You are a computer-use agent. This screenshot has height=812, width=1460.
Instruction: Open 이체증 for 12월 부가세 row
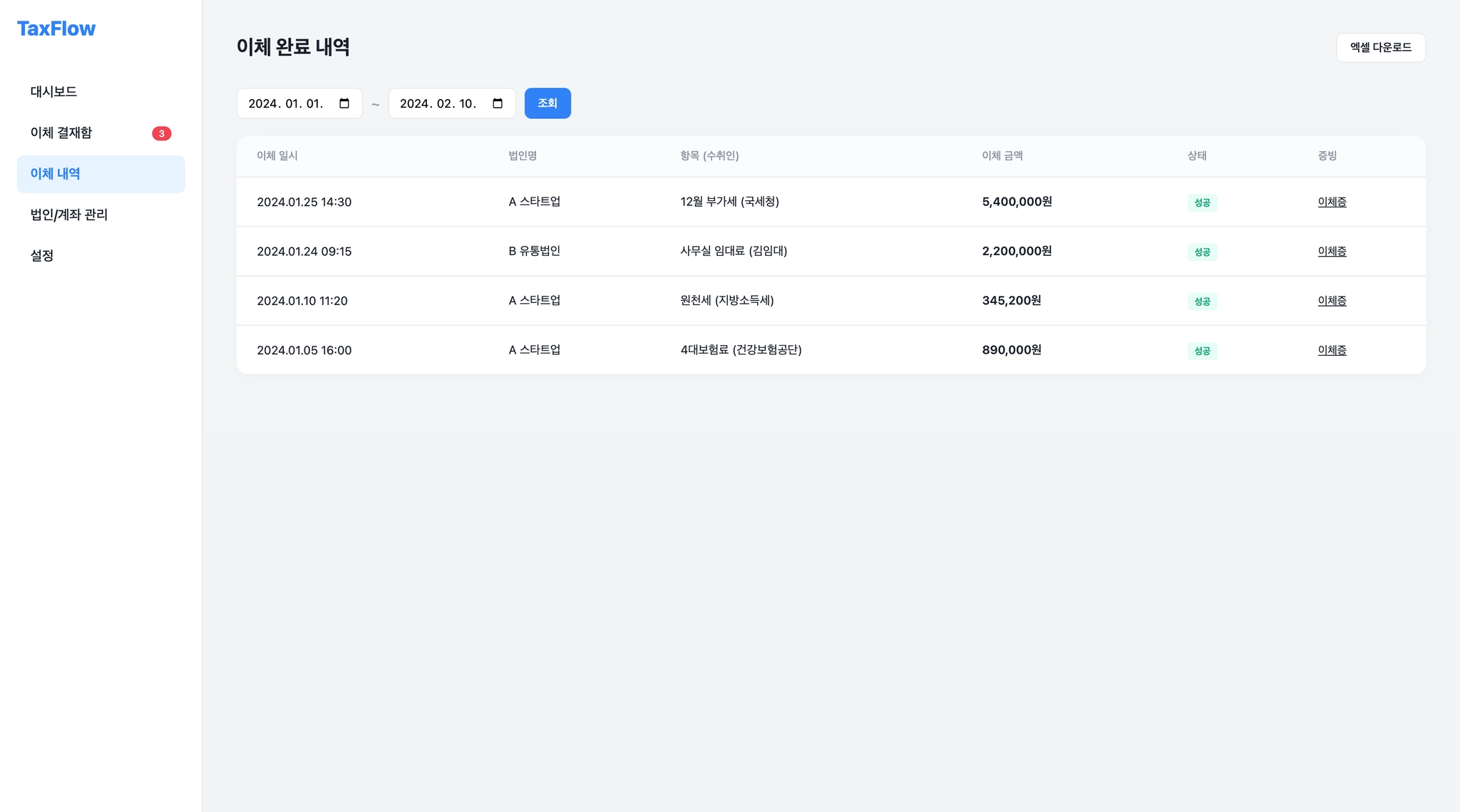click(x=1332, y=202)
